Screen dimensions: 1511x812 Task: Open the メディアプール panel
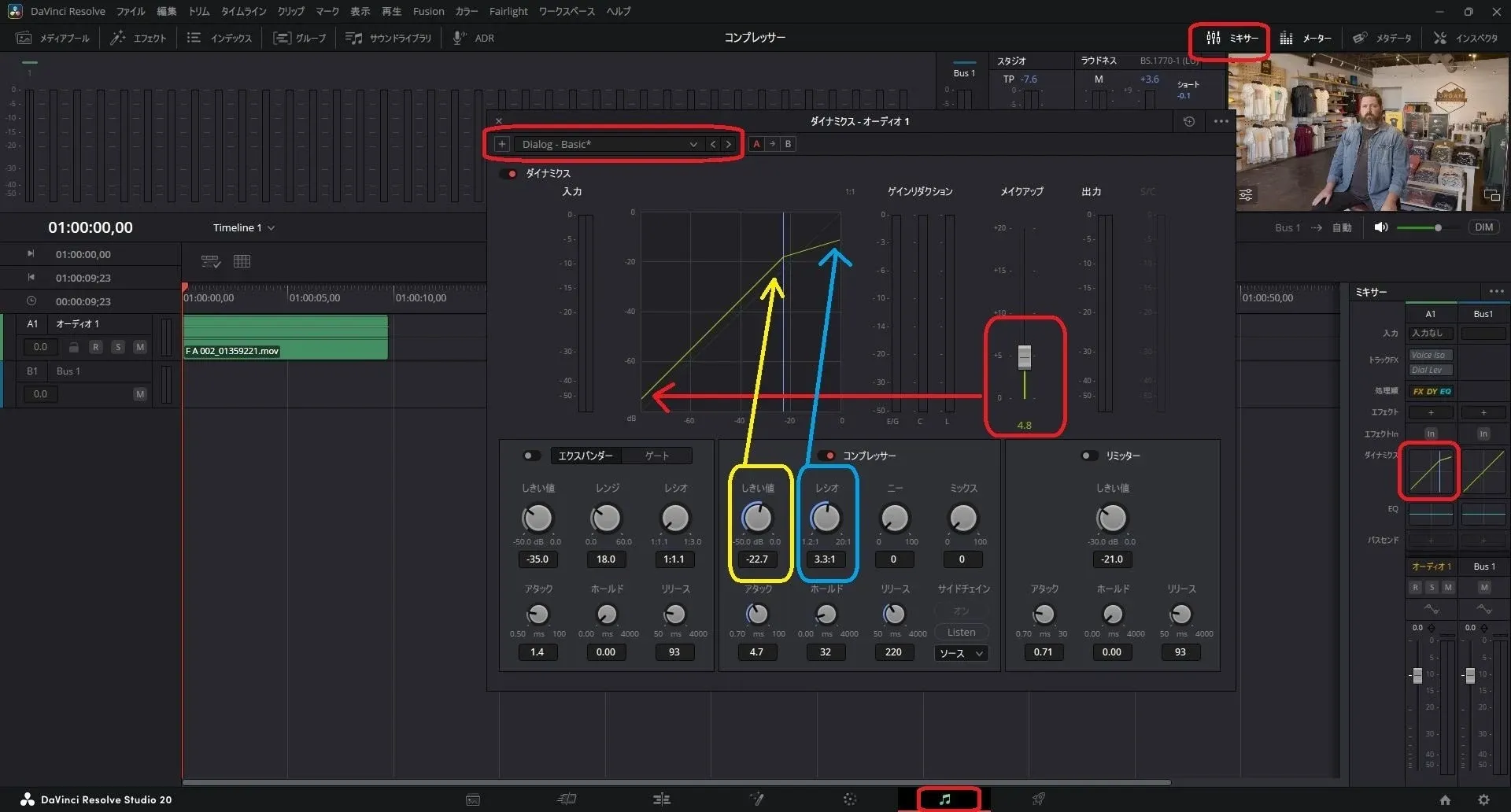coord(53,38)
